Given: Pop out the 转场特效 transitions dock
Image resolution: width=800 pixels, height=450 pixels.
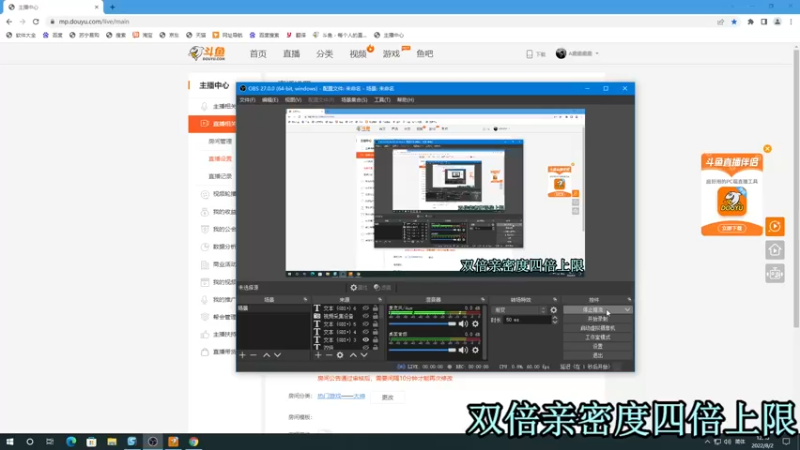Looking at the screenshot, I should point(555,299).
